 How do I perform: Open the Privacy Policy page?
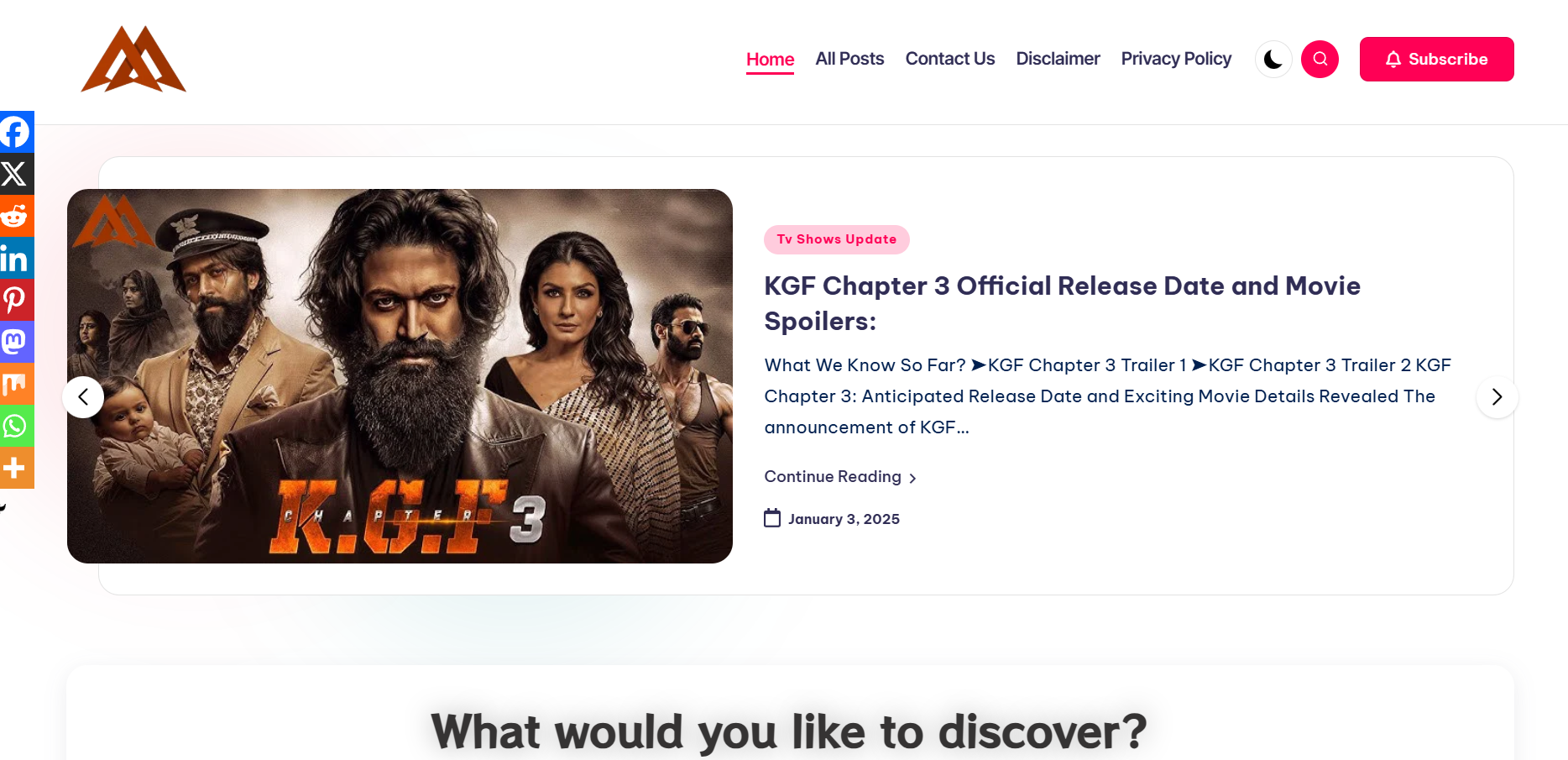pos(1176,59)
